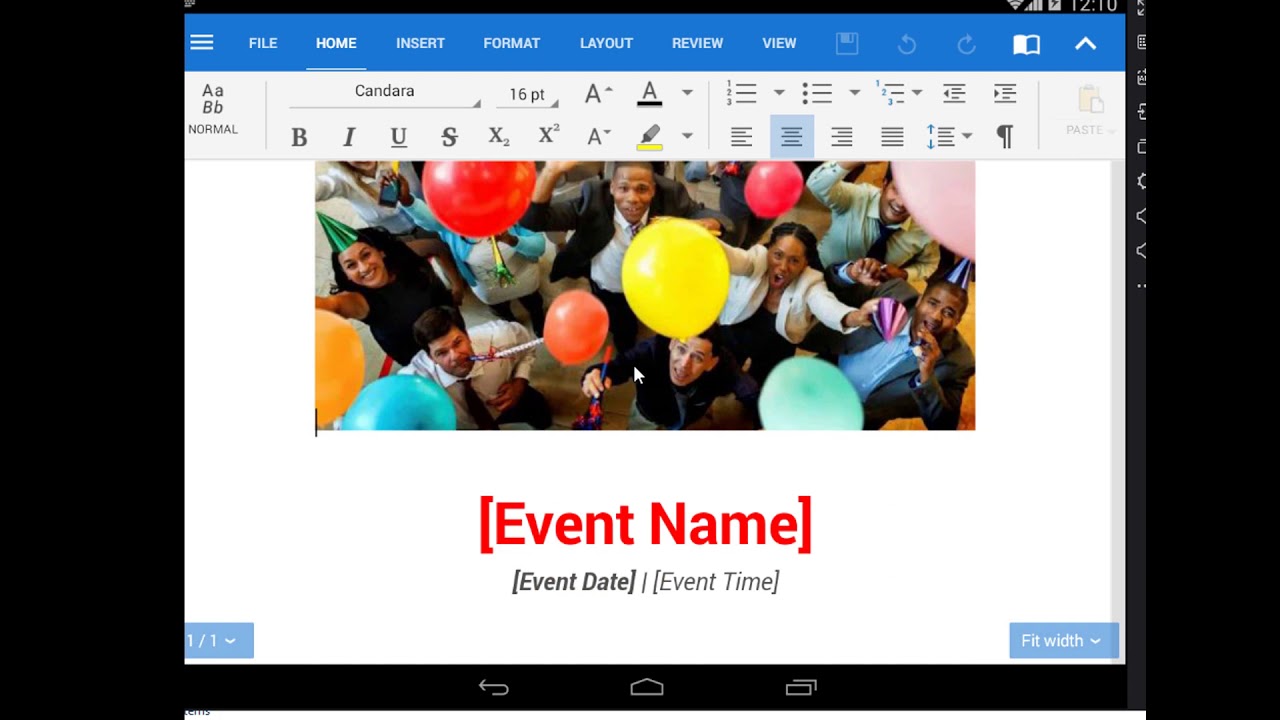The height and width of the screenshot is (720, 1280).
Task: Toggle superscript formatting
Action: point(549,135)
